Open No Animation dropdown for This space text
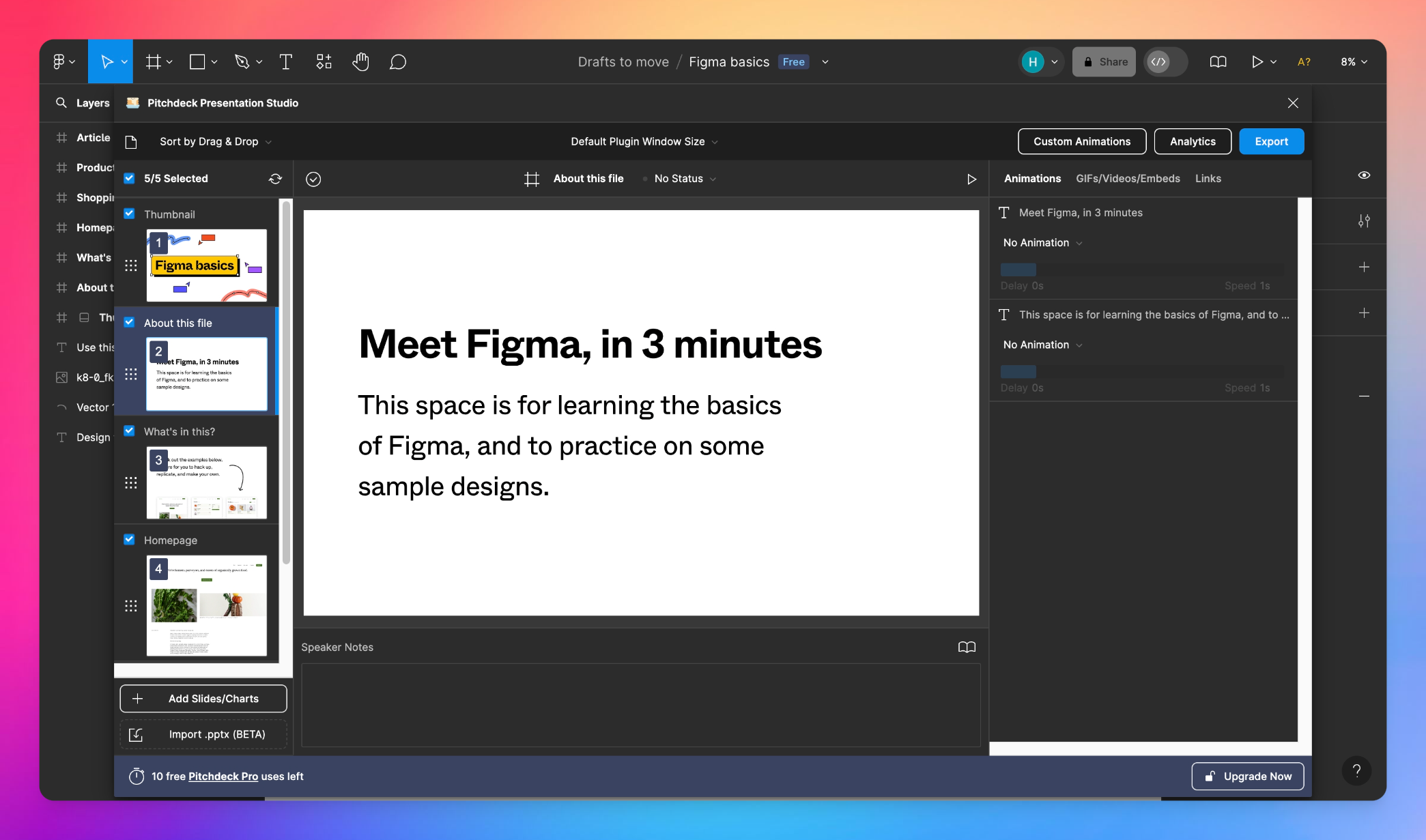The image size is (1426, 840). coord(1042,345)
